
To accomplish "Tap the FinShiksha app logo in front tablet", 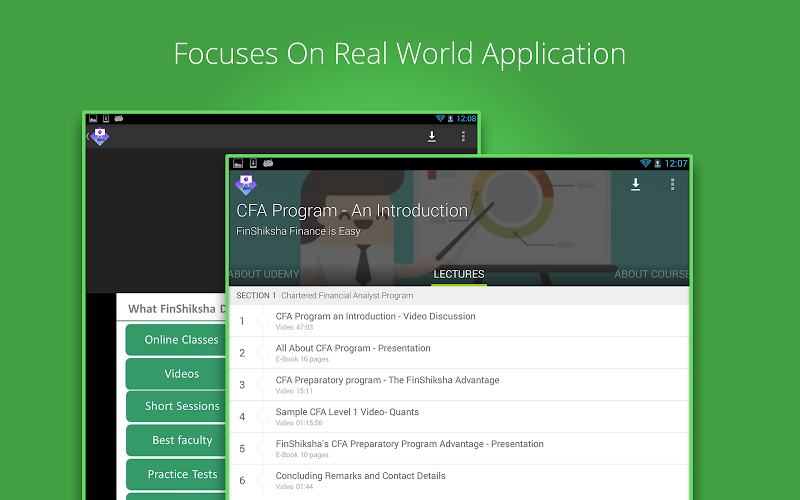I will point(246,185).
